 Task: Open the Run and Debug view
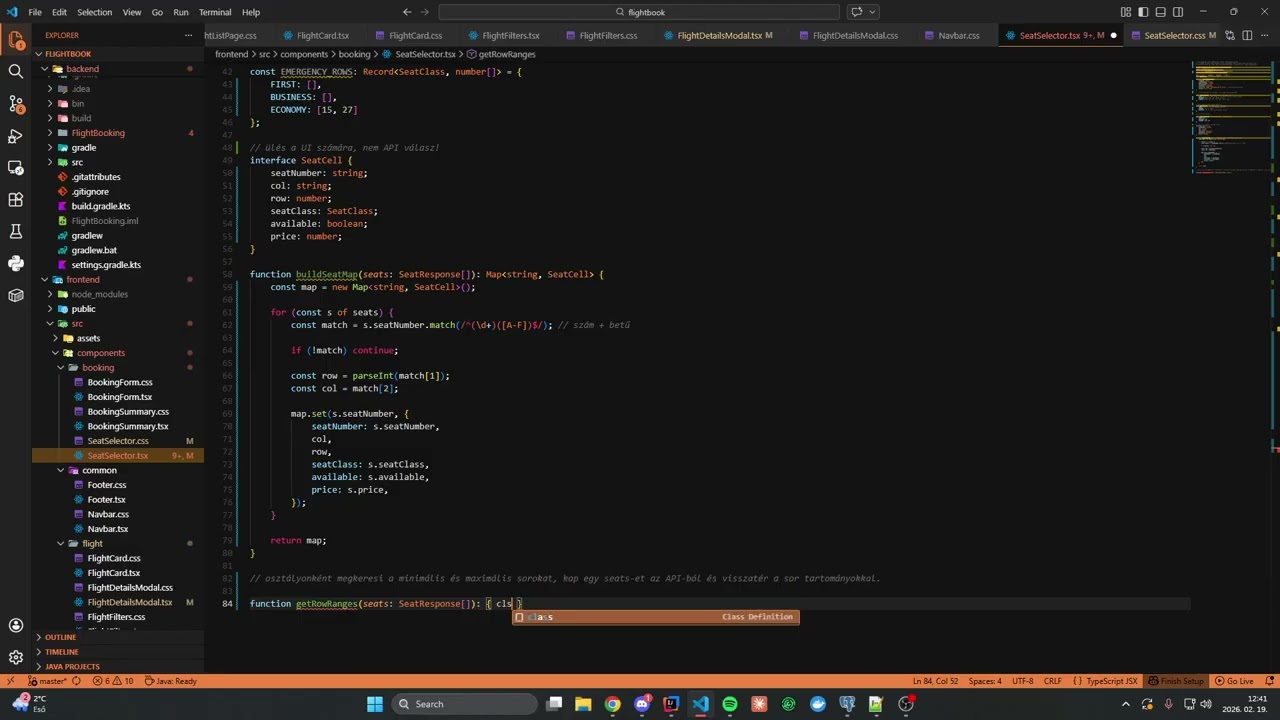16,136
